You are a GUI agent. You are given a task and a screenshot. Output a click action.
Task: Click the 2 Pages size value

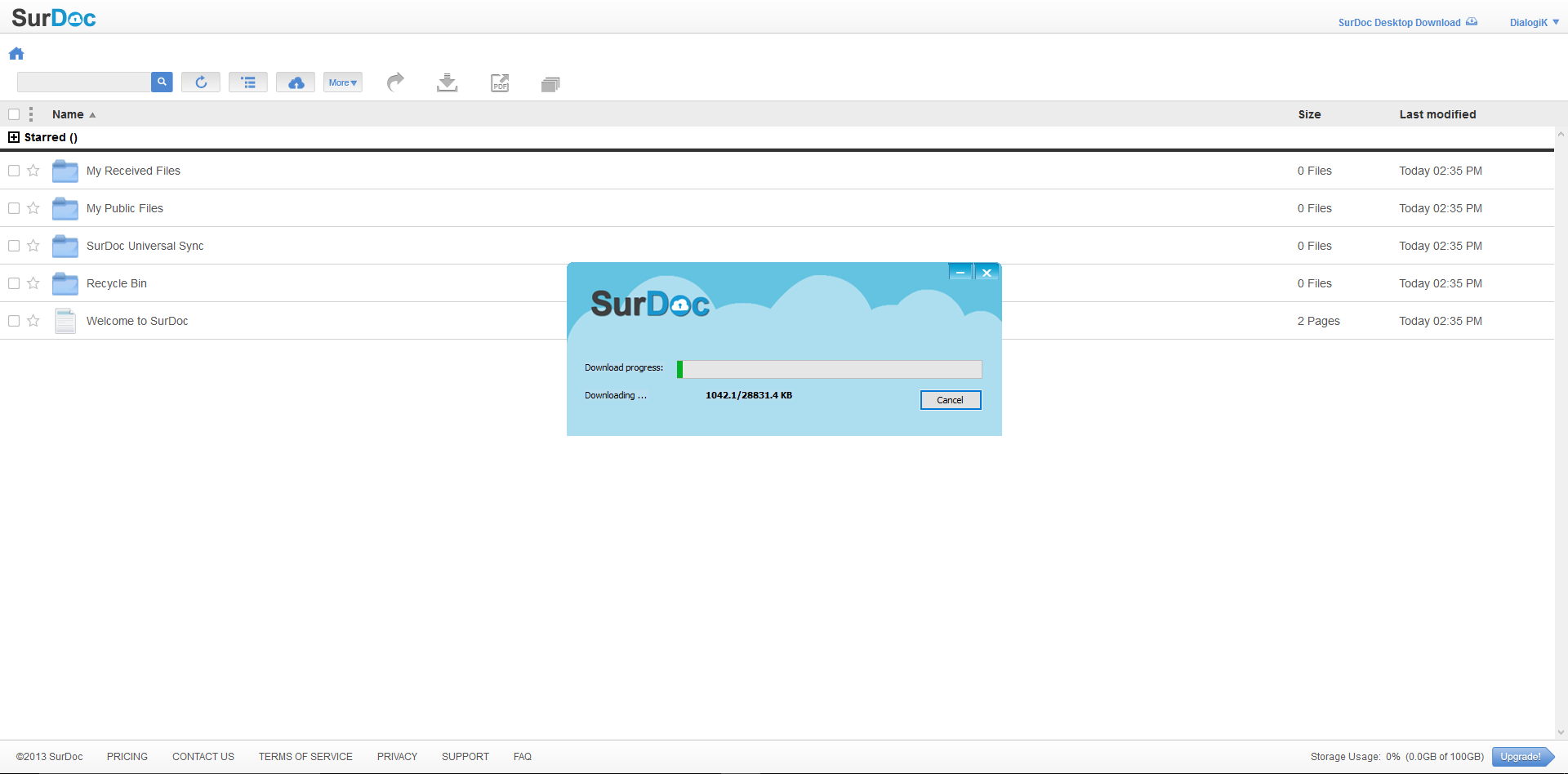1319,321
